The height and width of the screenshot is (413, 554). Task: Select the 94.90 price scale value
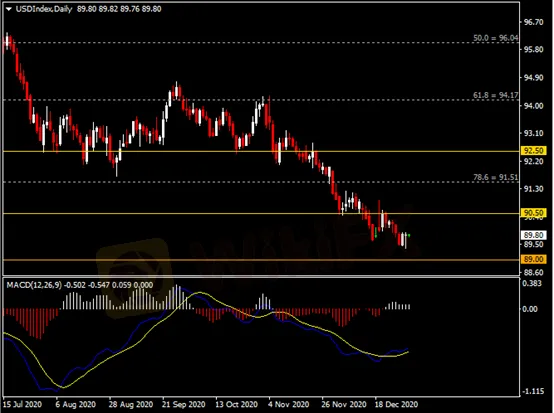(534, 78)
